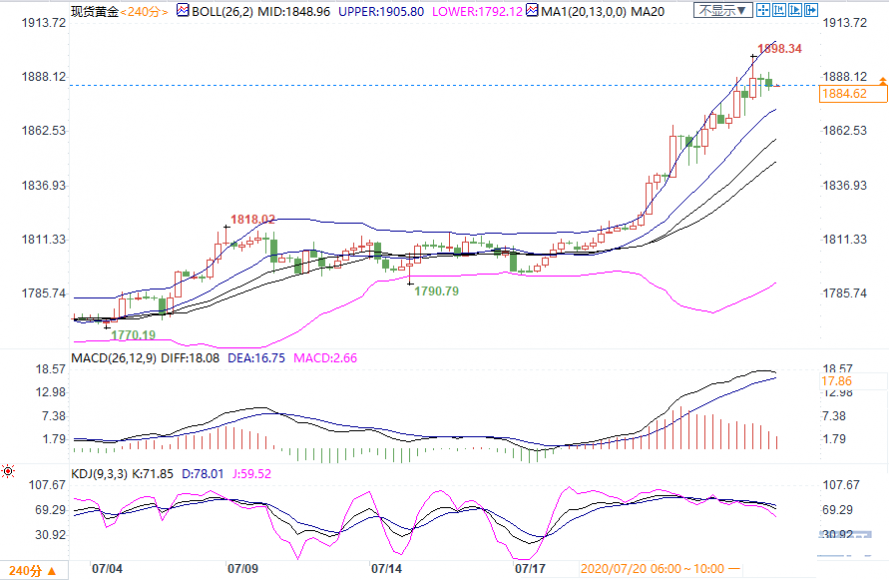Click the orange arrow marker on price axis

tap(883, 81)
